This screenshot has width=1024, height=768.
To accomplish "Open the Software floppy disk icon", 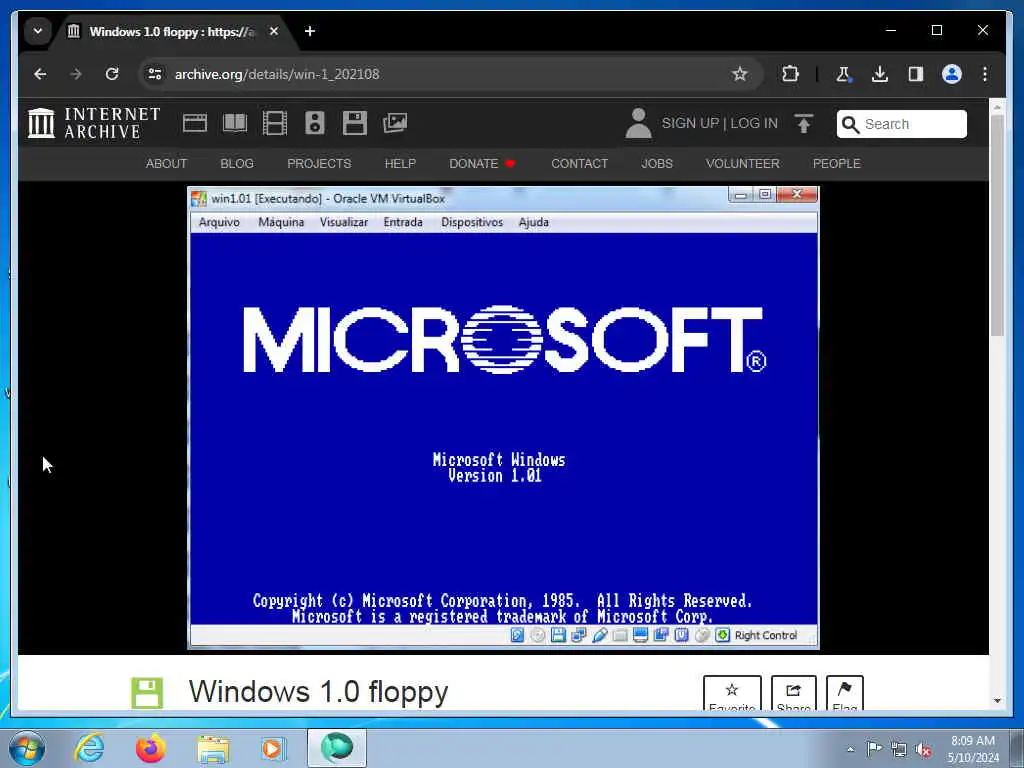I will point(355,123).
